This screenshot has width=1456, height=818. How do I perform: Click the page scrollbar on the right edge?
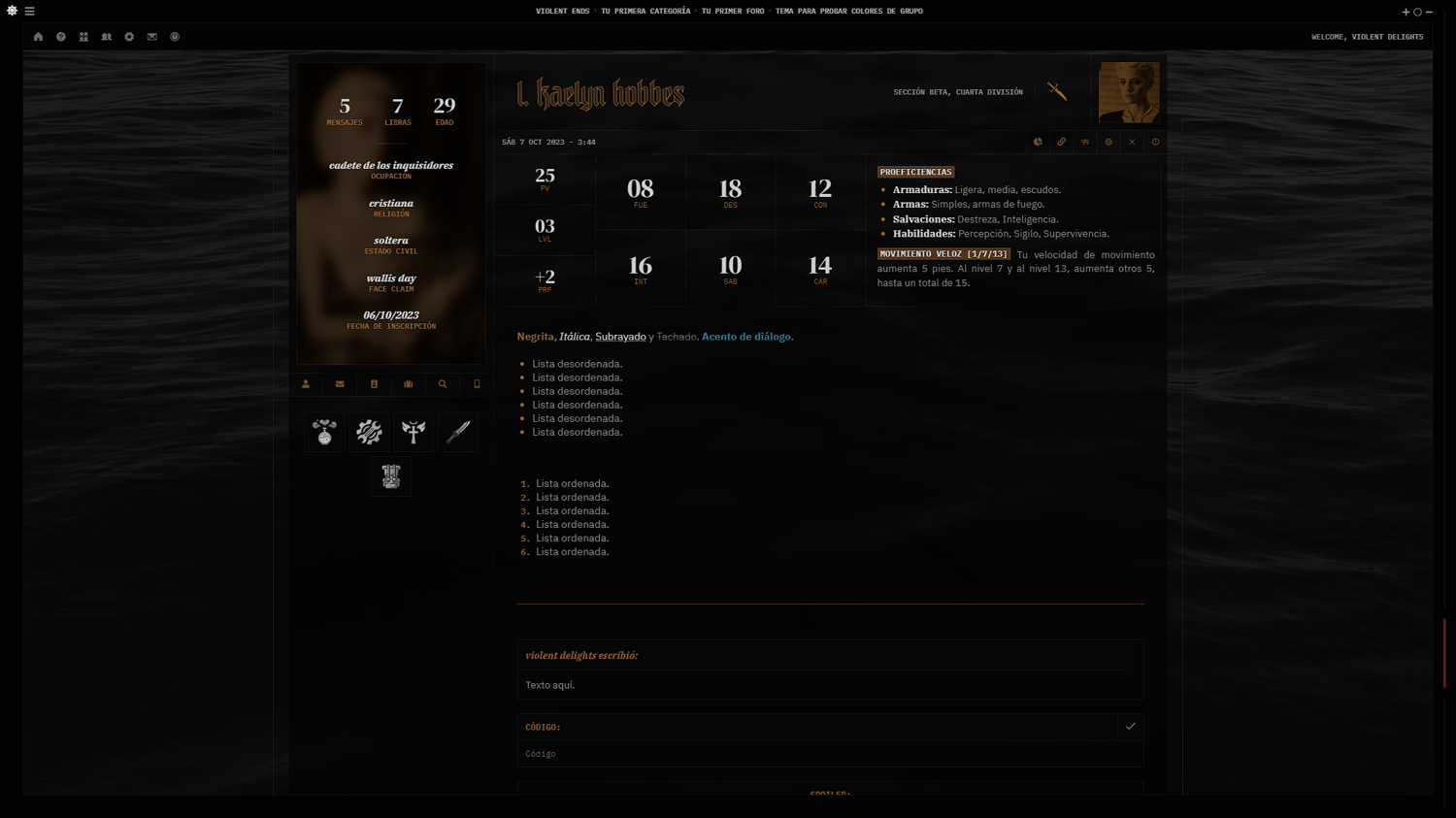pyautogui.click(x=1445, y=653)
